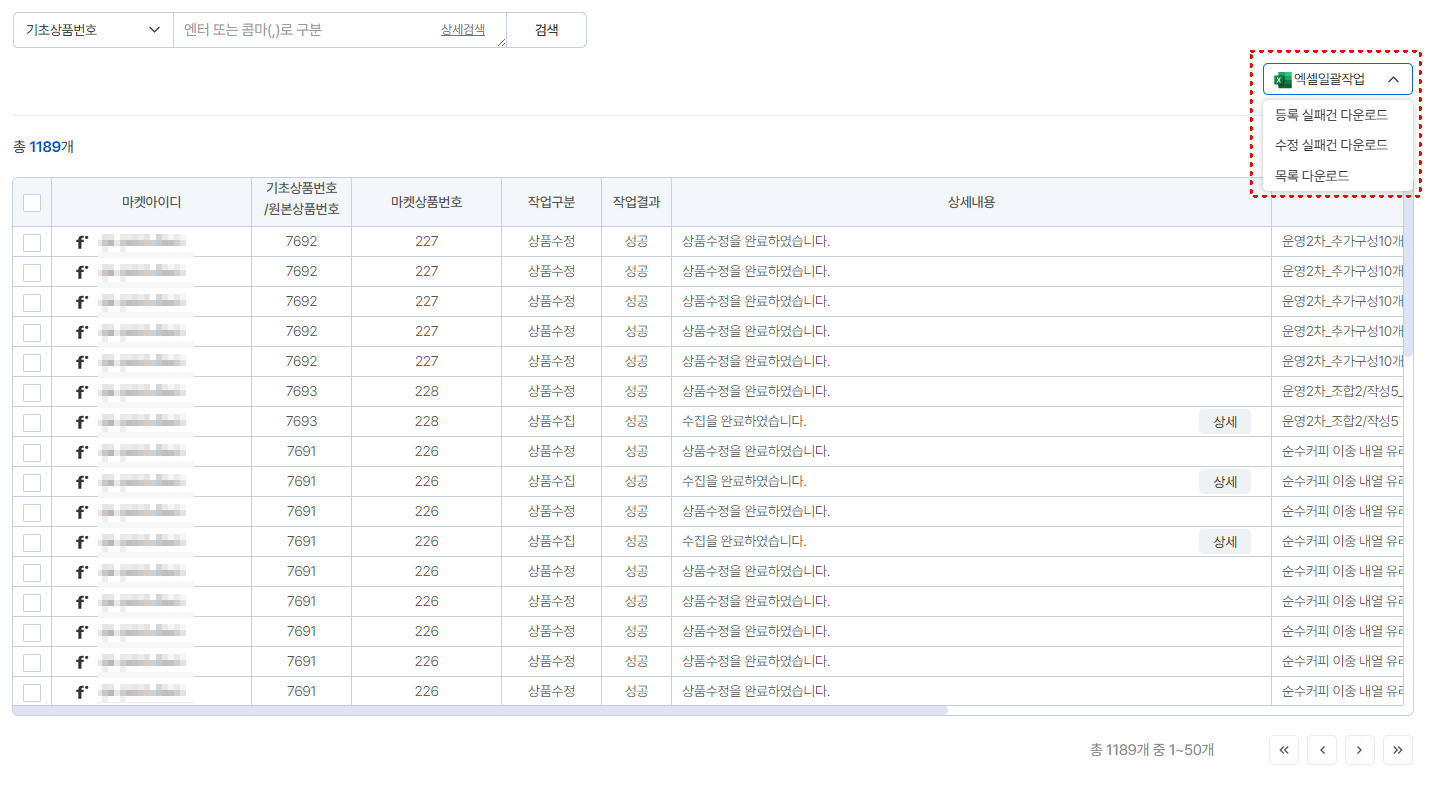Click the 작업구분 column header
Screen dimensions: 1430x786
[x=551, y=202]
